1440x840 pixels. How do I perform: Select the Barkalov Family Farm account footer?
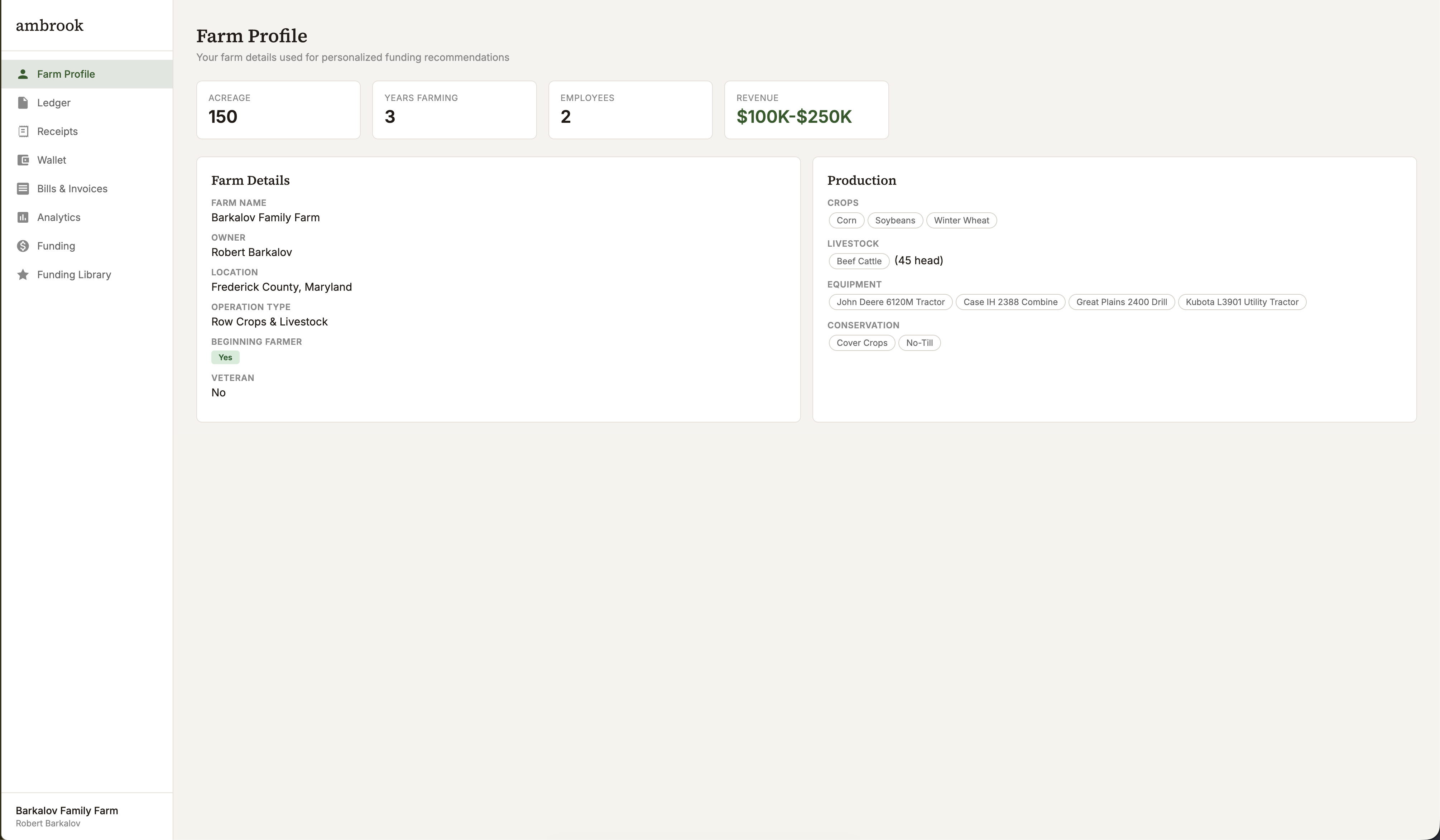point(67,816)
